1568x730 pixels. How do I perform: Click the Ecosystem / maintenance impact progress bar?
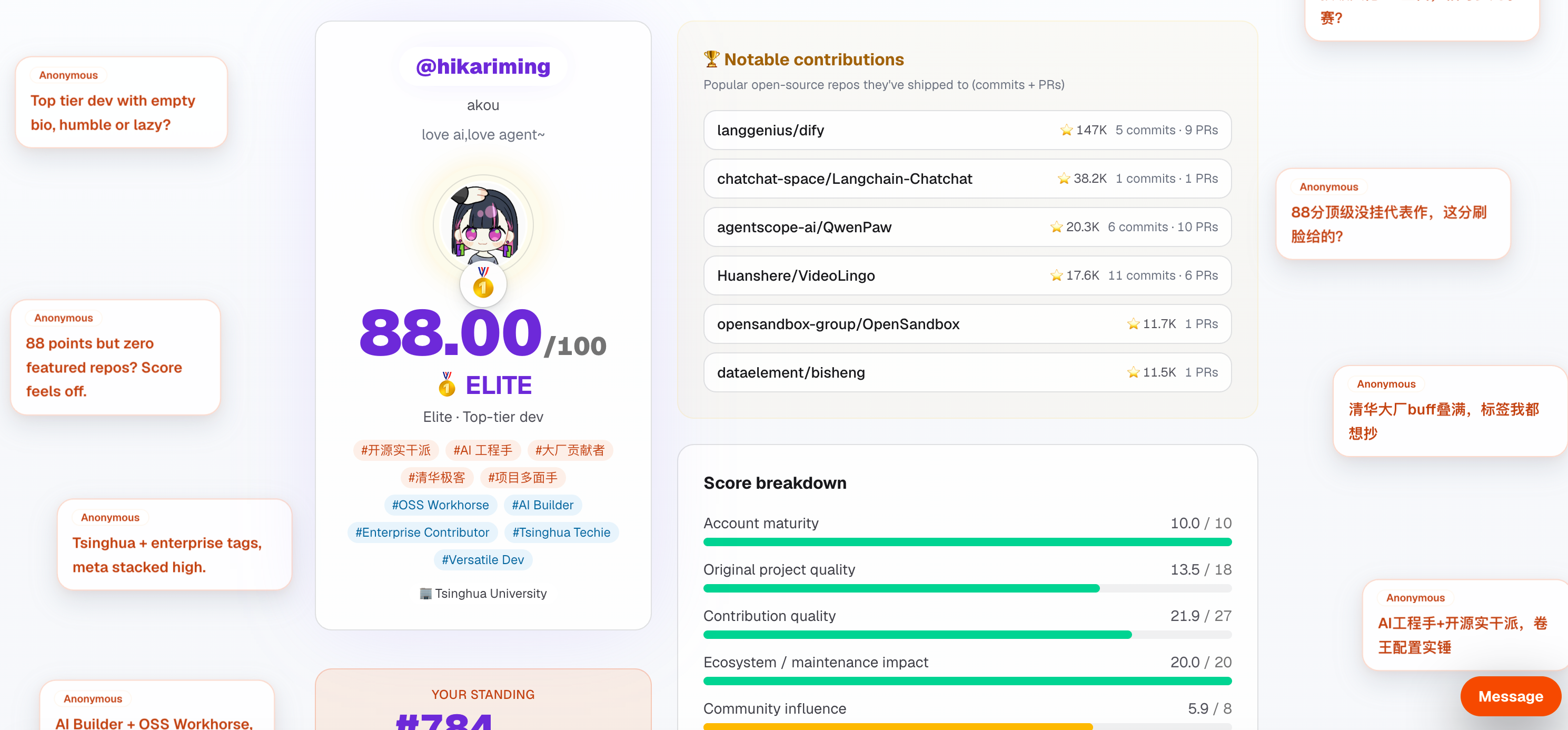click(x=967, y=680)
